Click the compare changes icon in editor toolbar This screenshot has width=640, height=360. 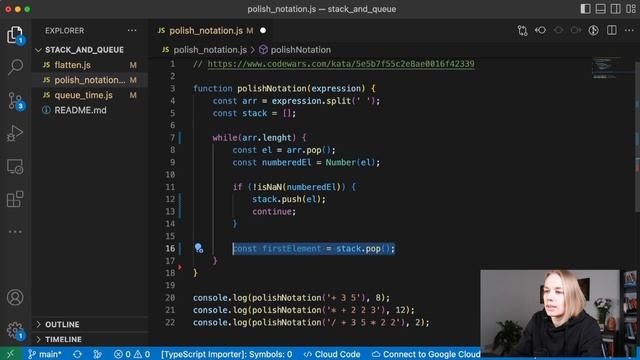coord(522,31)
